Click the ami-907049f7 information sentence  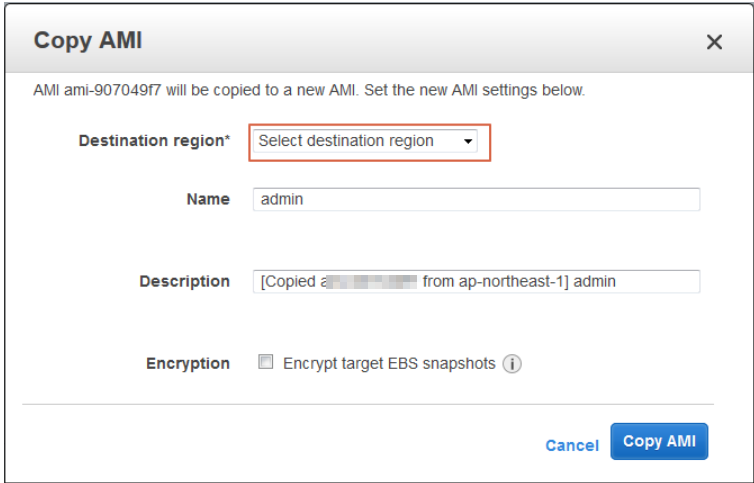tap(309, 90)
